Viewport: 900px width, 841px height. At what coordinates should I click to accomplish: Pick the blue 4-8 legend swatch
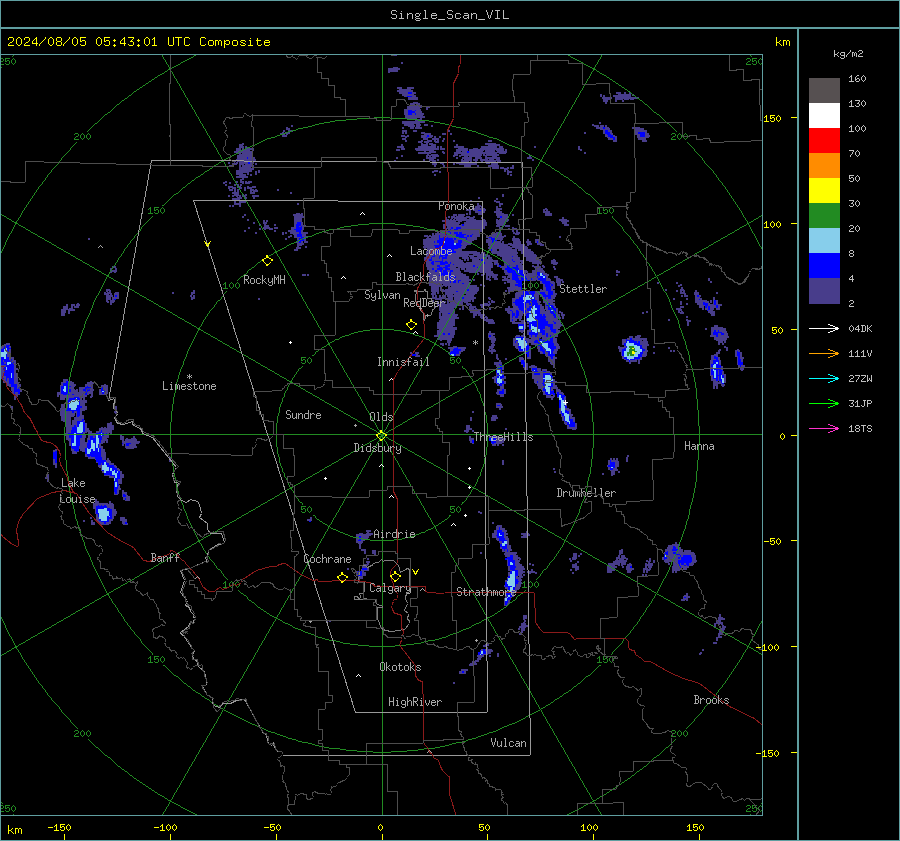[824, 265]
